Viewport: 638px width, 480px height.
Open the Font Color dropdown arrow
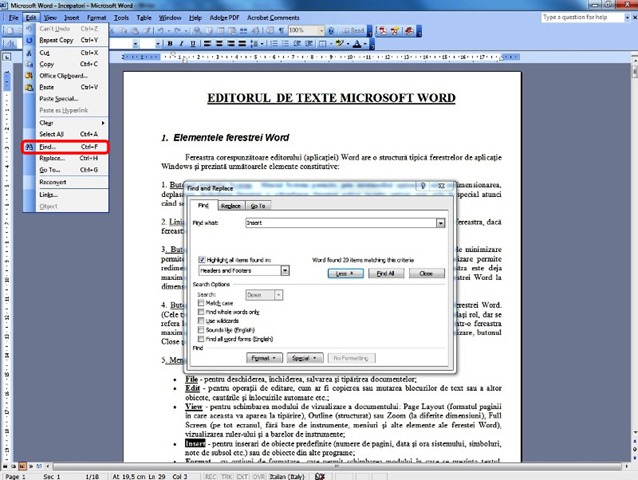pos(365,44)
